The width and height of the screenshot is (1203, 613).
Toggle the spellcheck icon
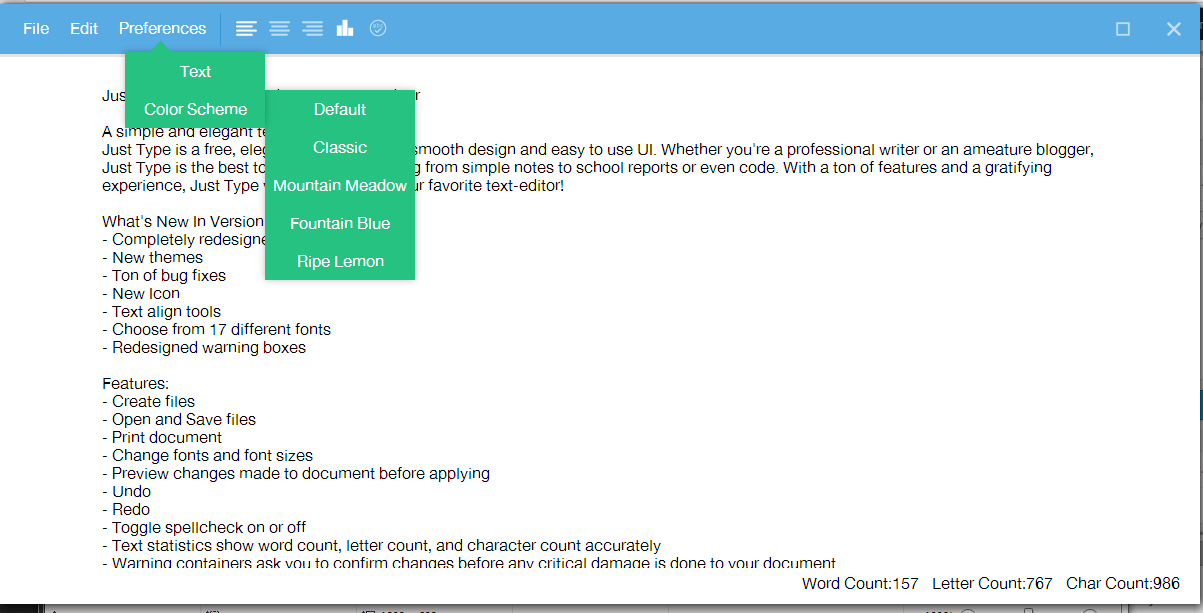coord(378,28)
